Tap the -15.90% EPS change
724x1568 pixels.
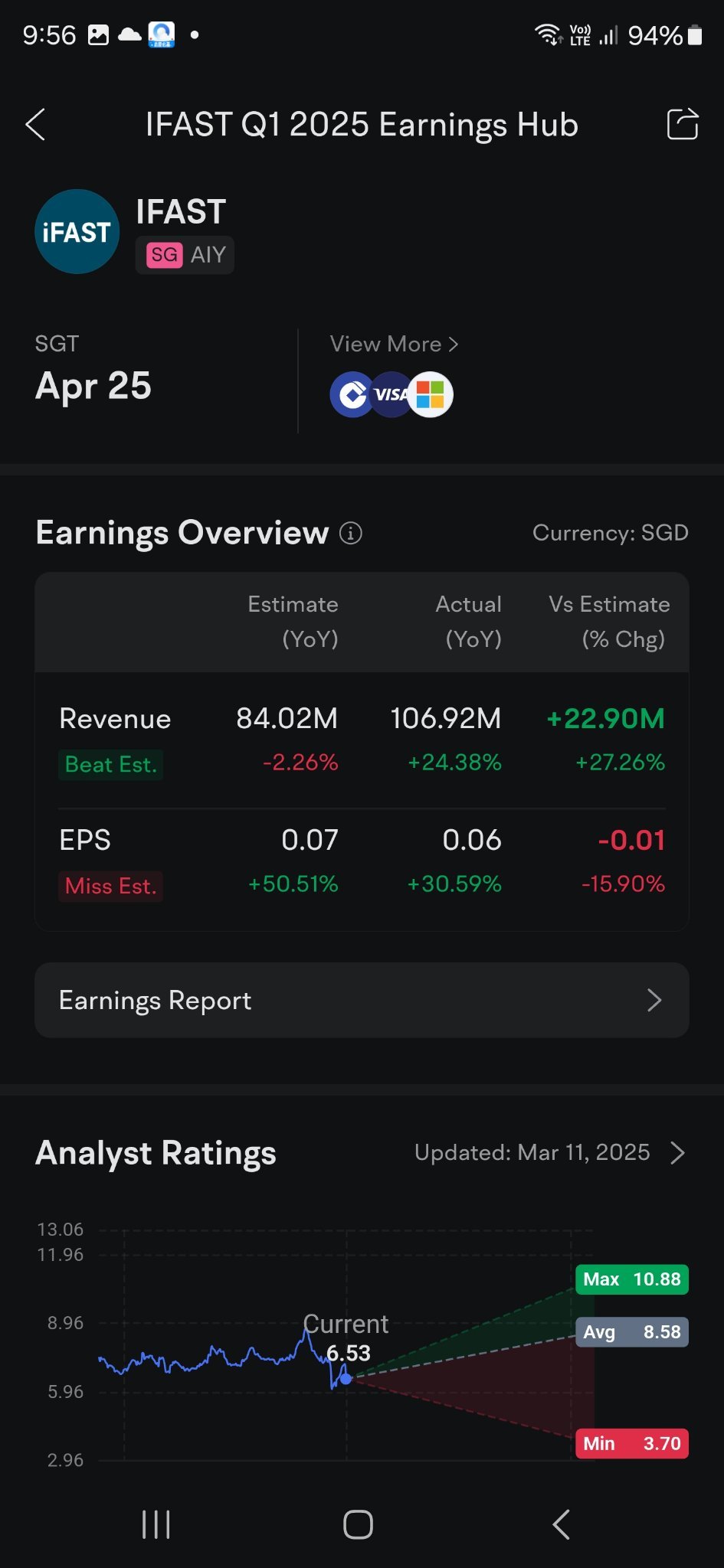(623, 884)
